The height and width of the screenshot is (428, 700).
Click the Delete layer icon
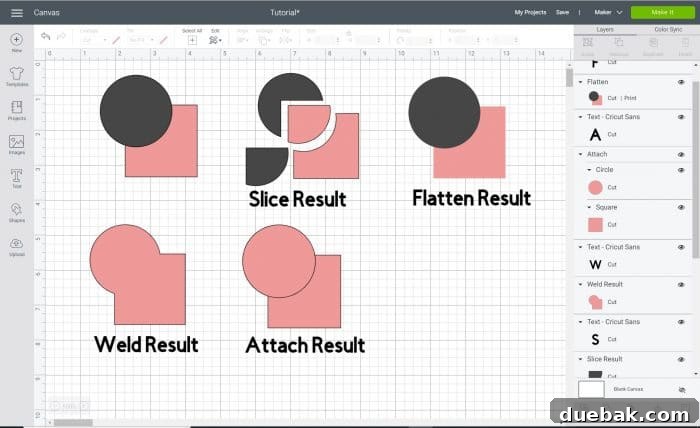pyautogui.click(x=685, y=42)
